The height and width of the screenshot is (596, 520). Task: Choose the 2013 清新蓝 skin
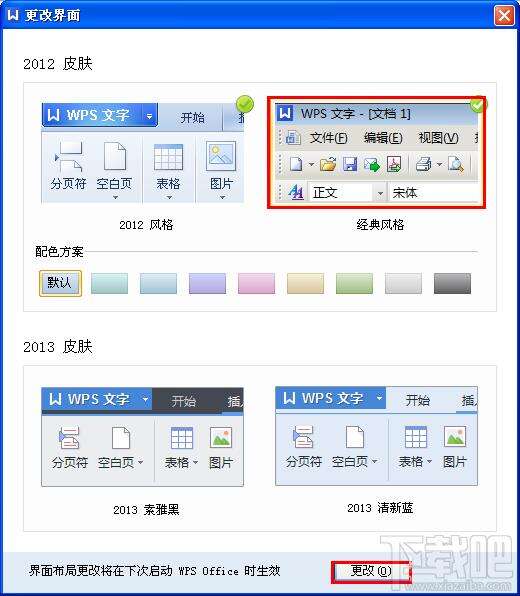[376, 436]
